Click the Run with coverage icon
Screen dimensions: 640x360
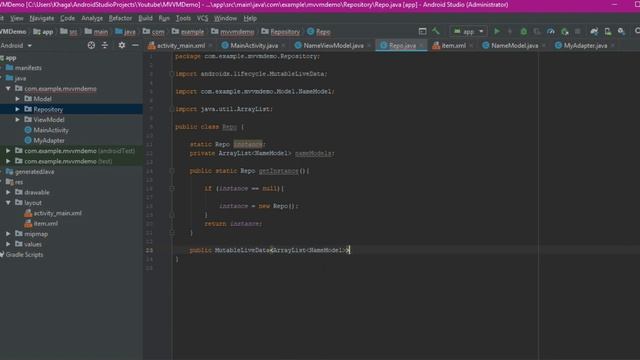537,31
